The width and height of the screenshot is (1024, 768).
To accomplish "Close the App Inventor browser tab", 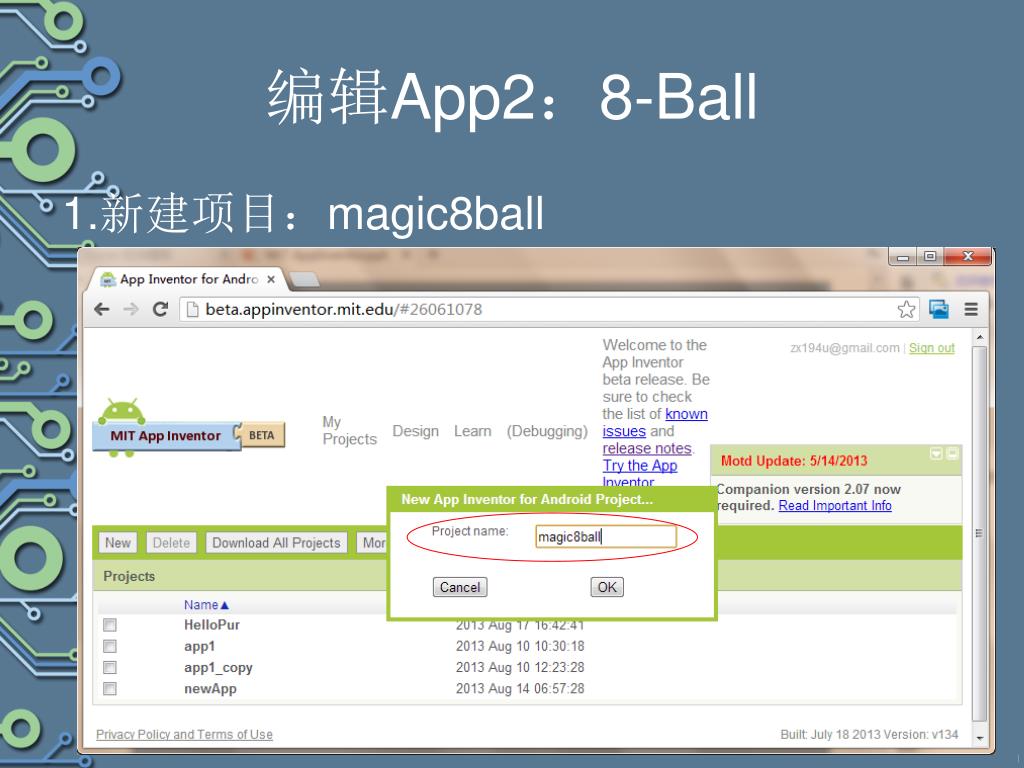I will pyautogui.click(x=271, y=279).
